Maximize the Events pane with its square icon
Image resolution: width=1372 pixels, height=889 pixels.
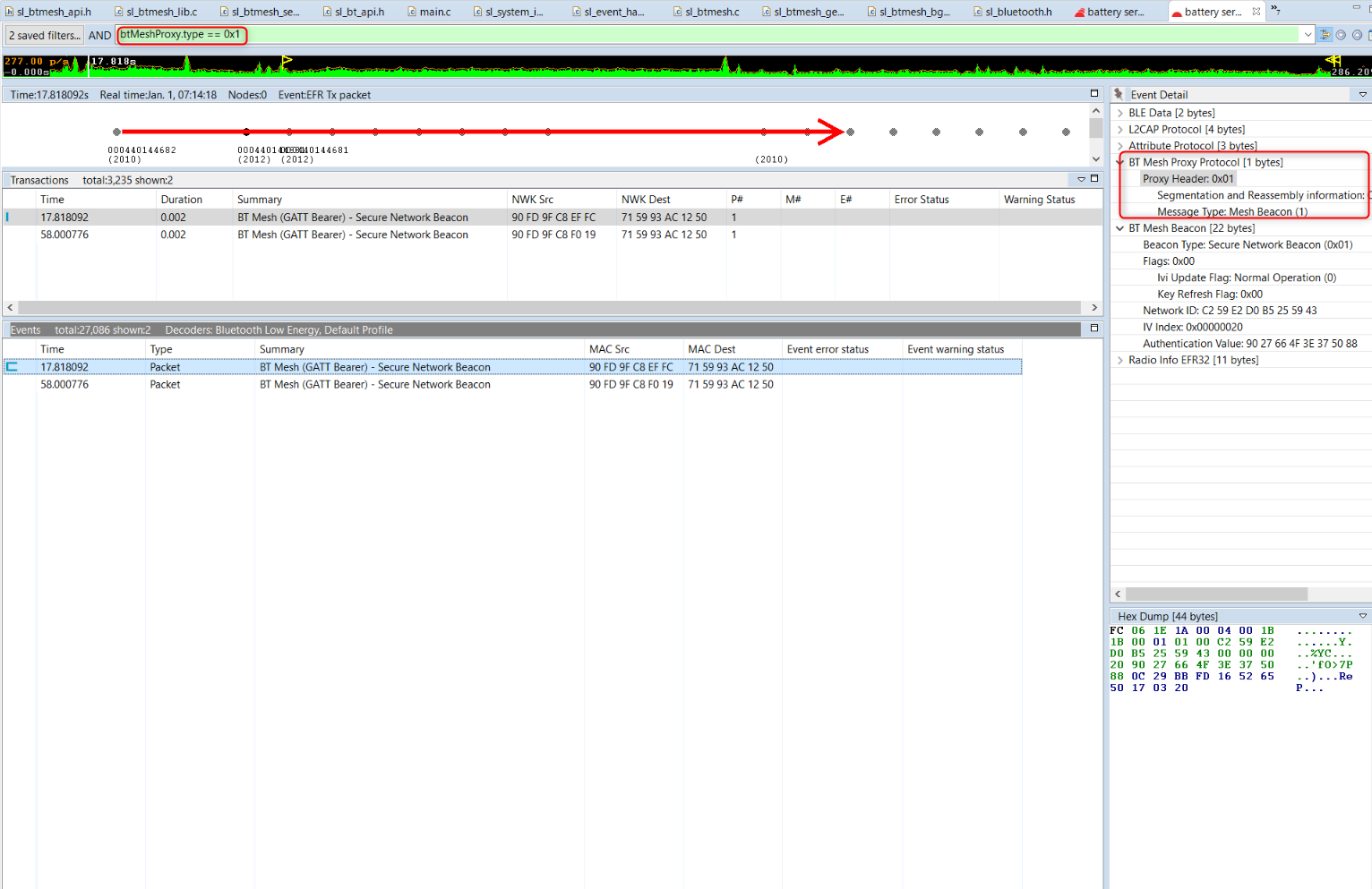(x=1094, y=329)
